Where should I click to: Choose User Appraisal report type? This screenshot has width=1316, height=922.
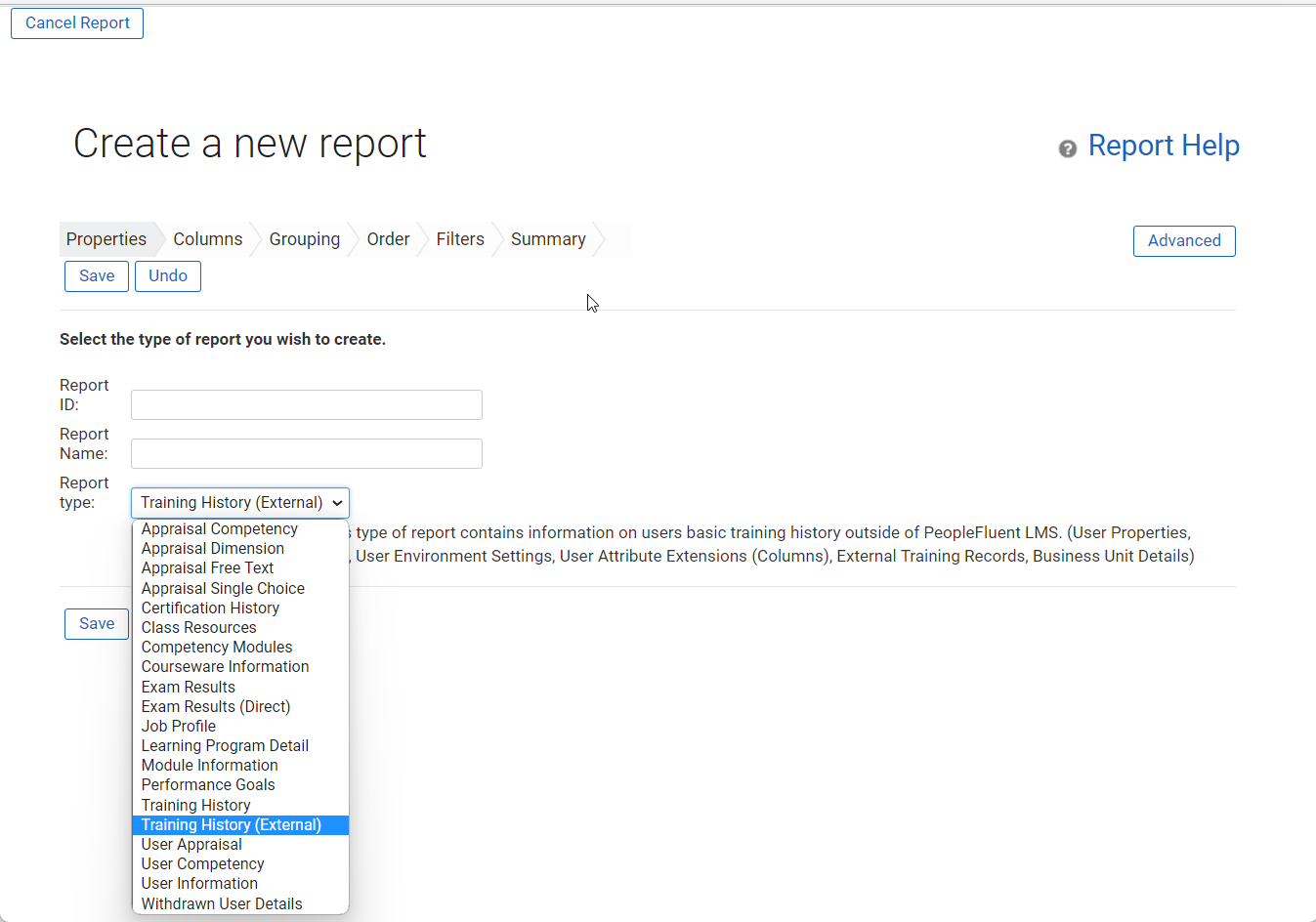(x=240, y=845)
